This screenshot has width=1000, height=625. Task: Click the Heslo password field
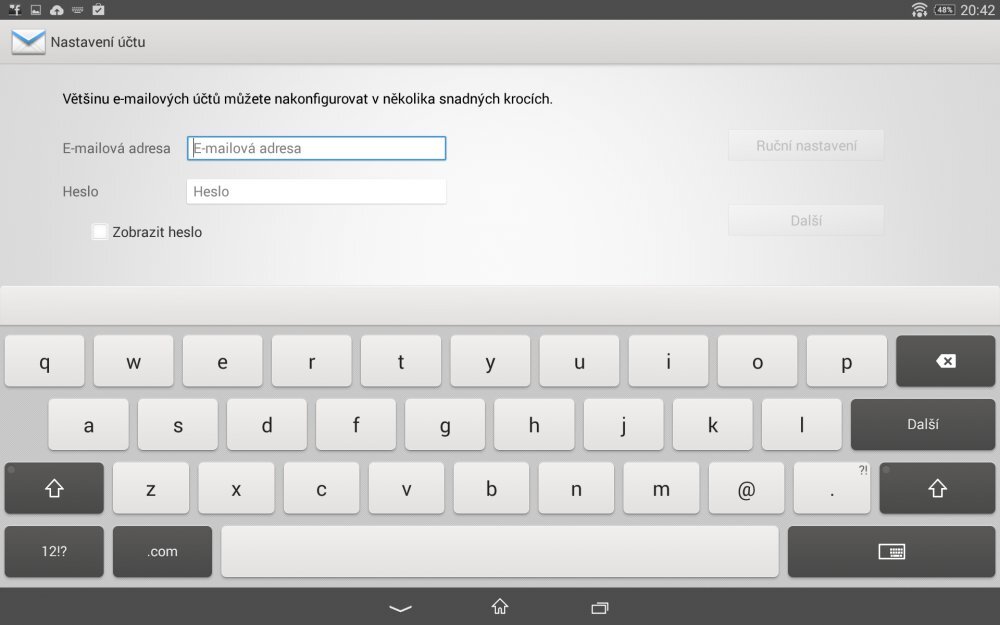tap(315, 191)
